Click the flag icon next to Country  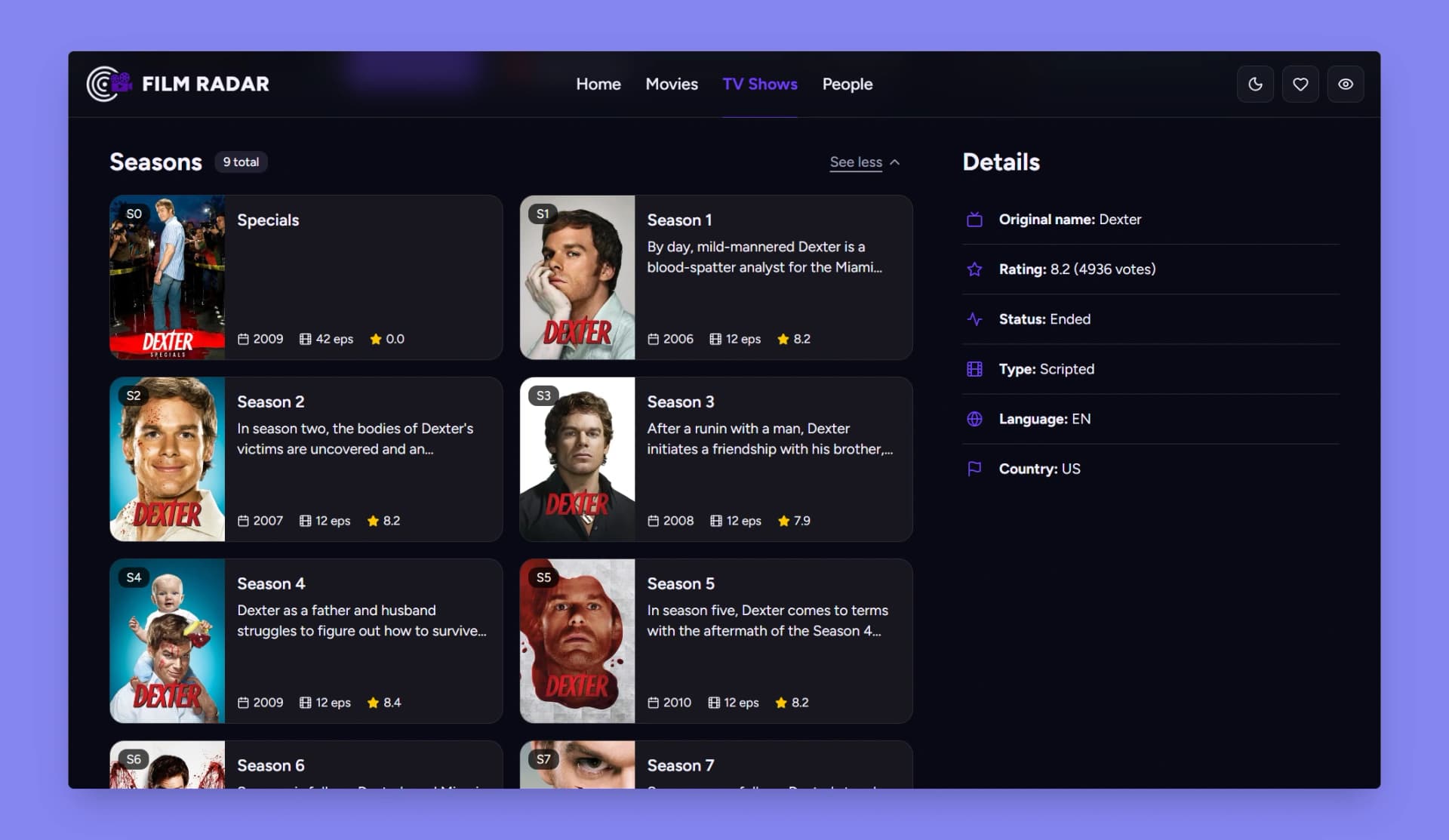(974, 468)
